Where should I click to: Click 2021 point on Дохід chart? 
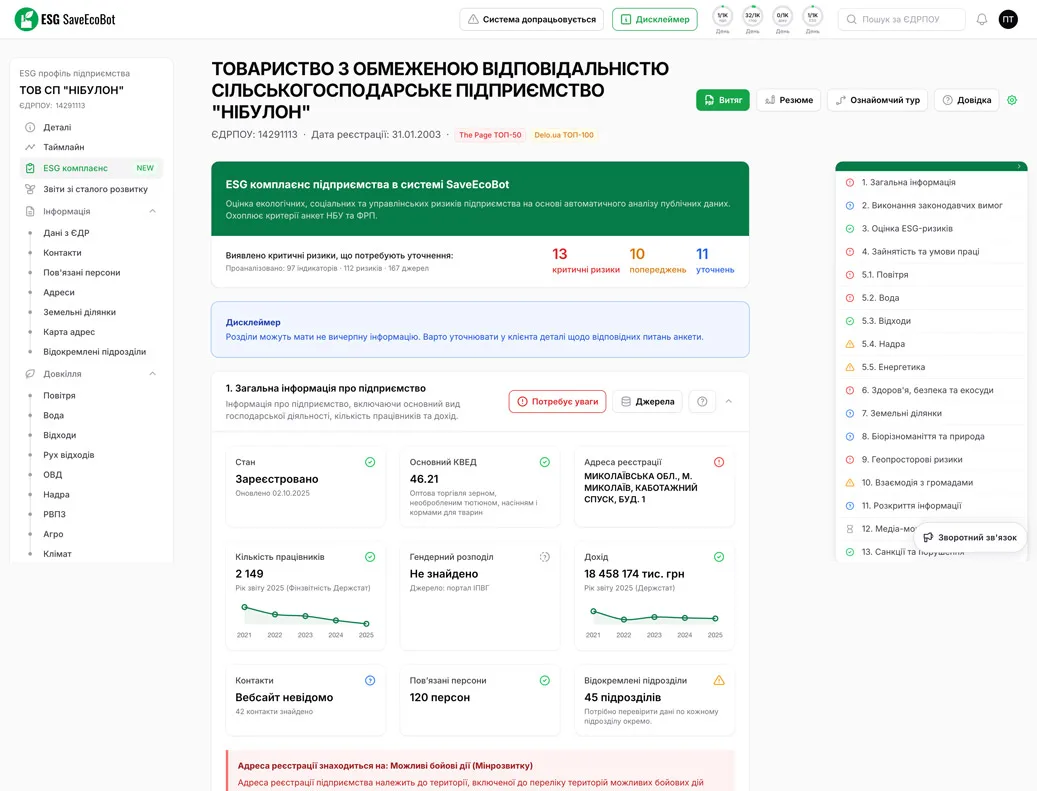(x=593, y=611)
